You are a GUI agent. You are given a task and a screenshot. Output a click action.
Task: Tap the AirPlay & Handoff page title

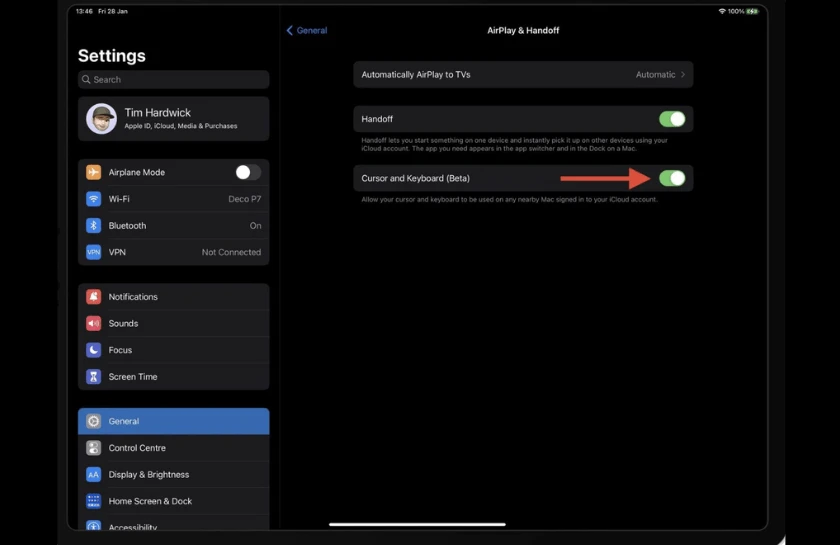[523, 31]
